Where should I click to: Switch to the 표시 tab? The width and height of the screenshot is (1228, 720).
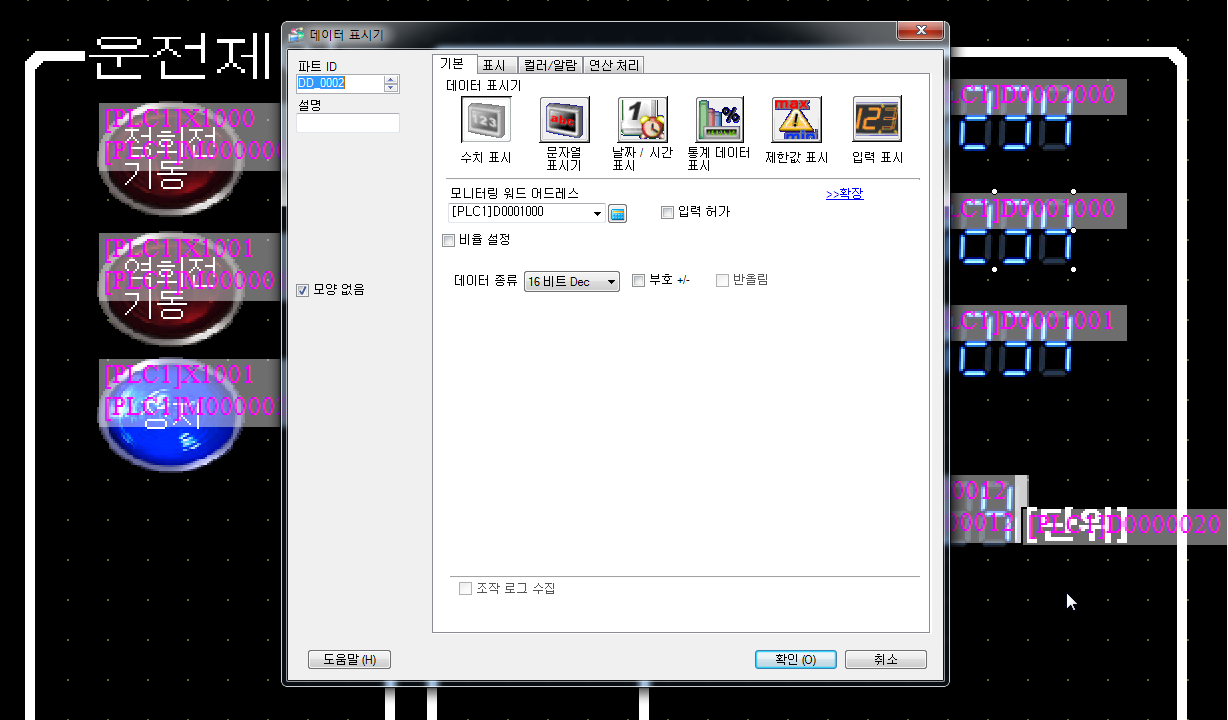point(494,65)
